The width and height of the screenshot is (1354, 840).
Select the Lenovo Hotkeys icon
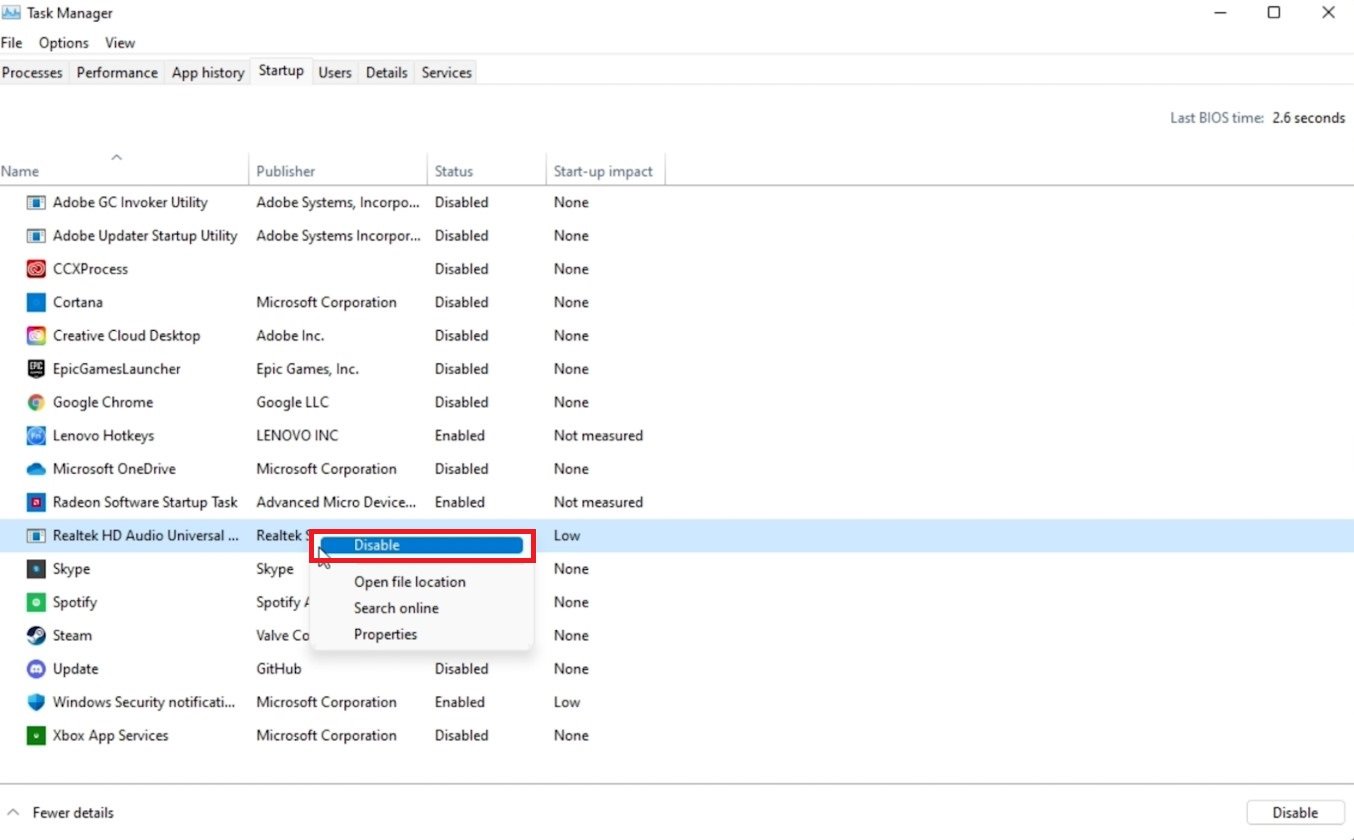tap(36, 436)
